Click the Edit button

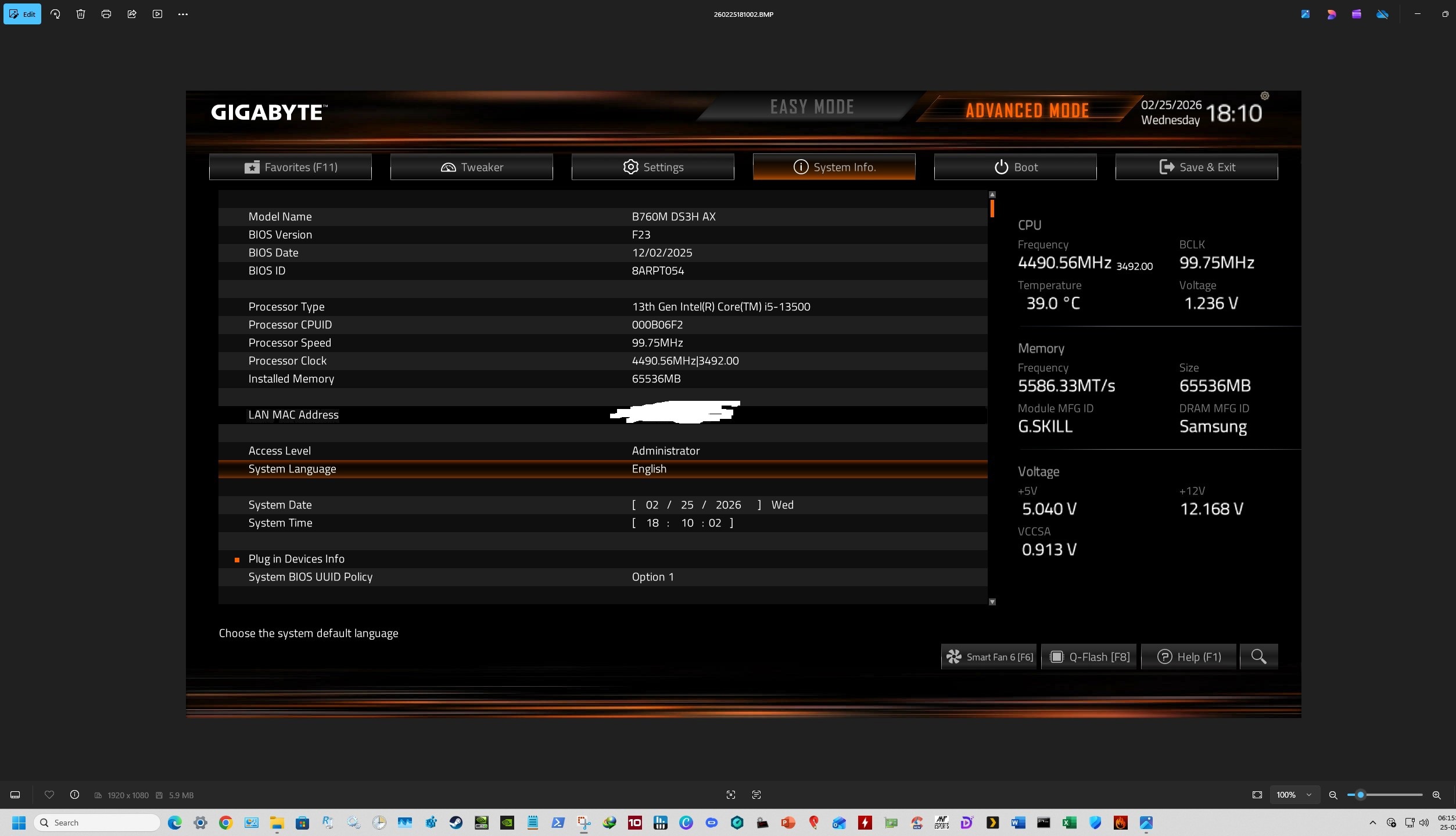tap(23, 14)
